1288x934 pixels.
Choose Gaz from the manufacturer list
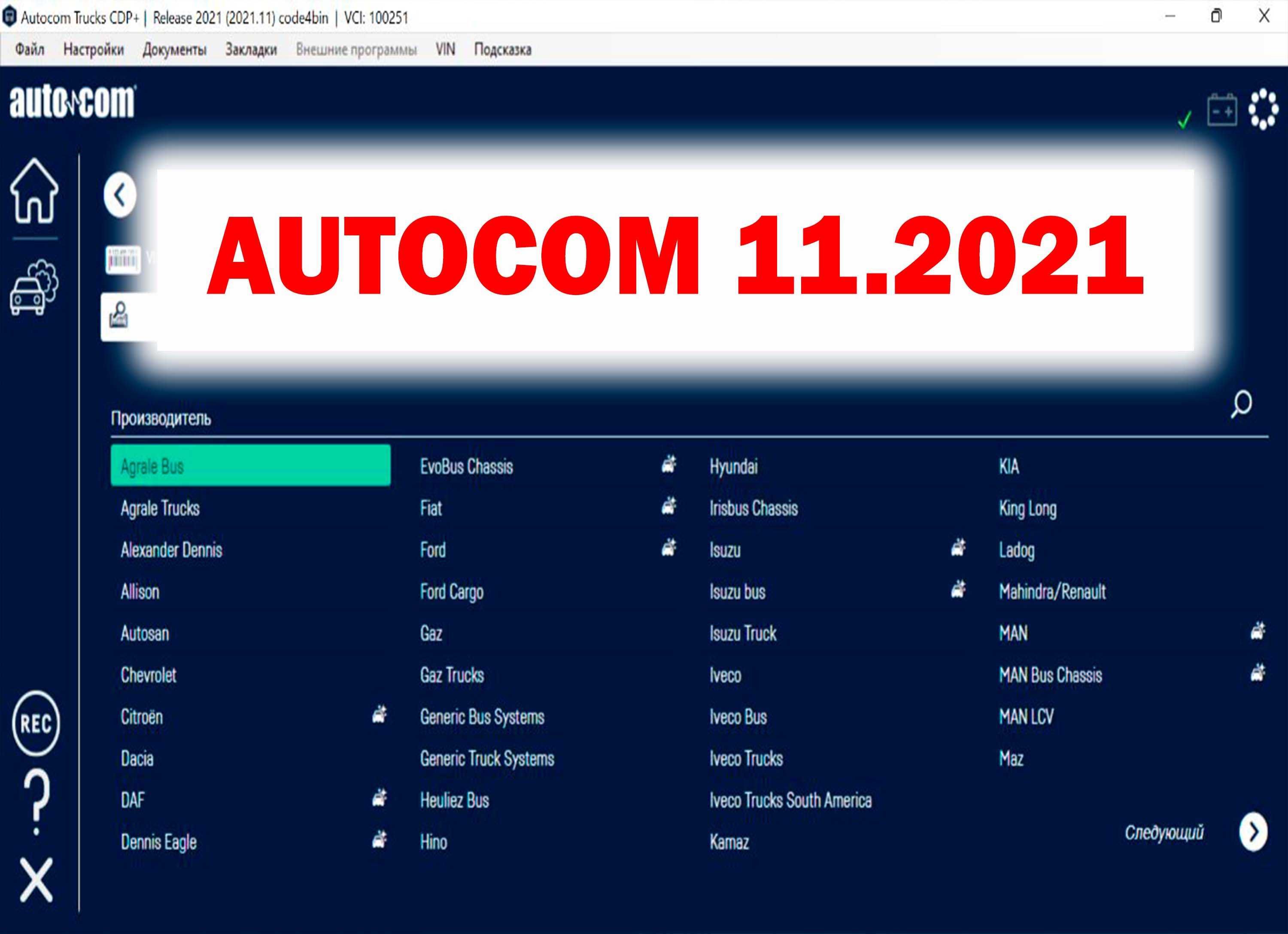tap(431, 633)
